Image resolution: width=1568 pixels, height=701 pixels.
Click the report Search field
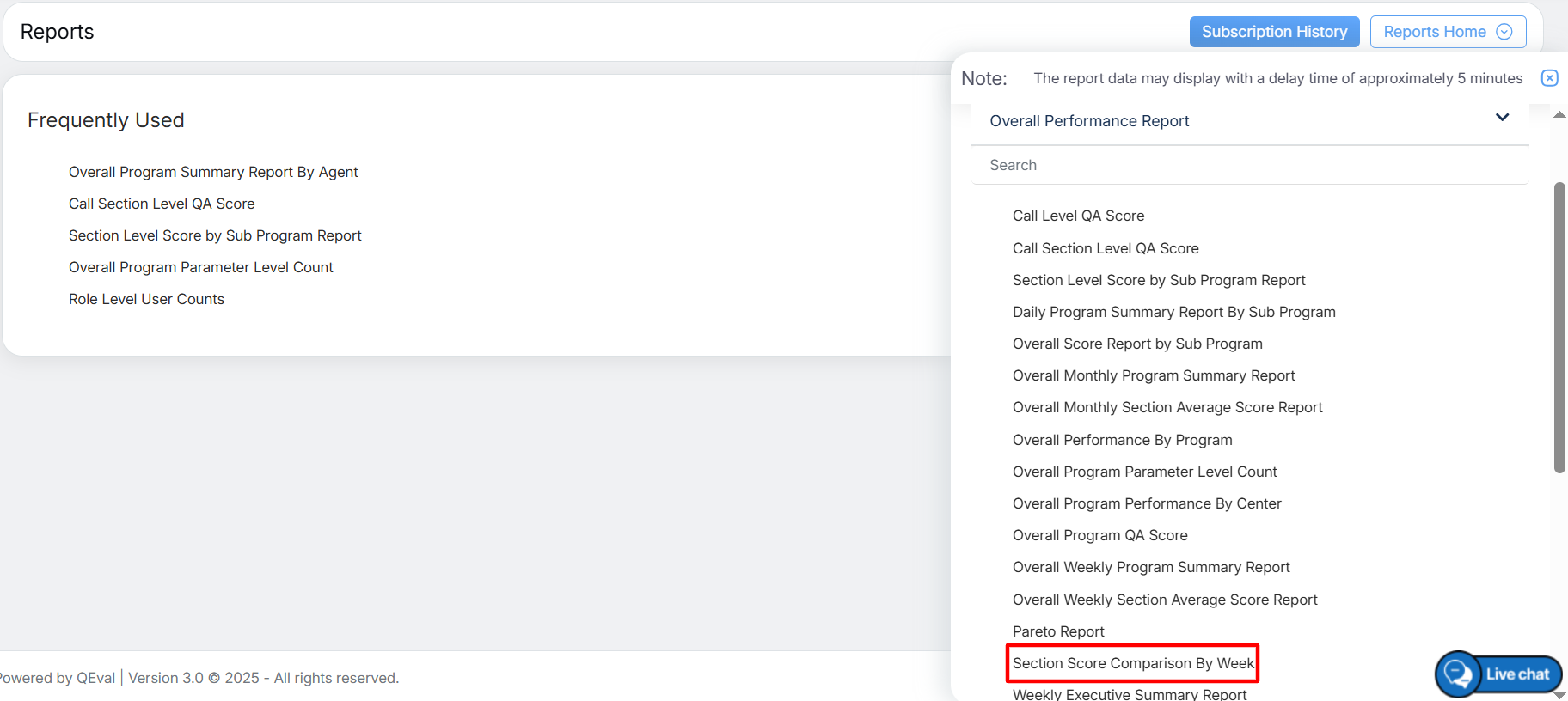pos(1249,165)
